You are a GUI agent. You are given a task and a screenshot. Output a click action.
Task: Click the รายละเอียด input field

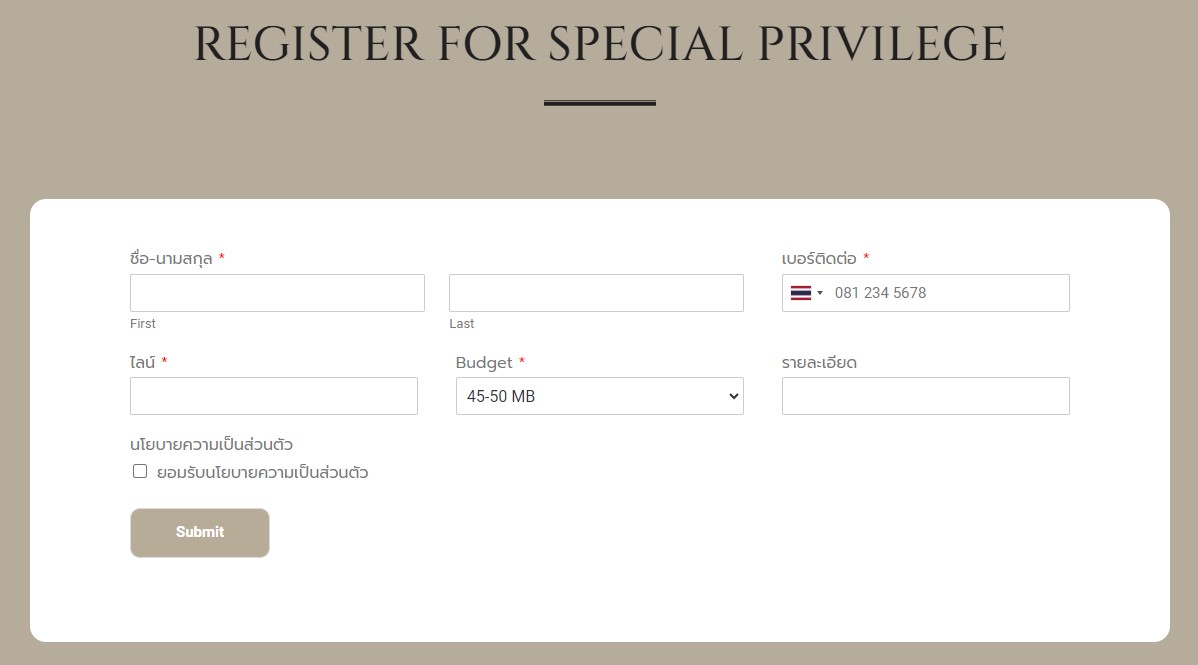pyautogui.click(x=926, y=396)
